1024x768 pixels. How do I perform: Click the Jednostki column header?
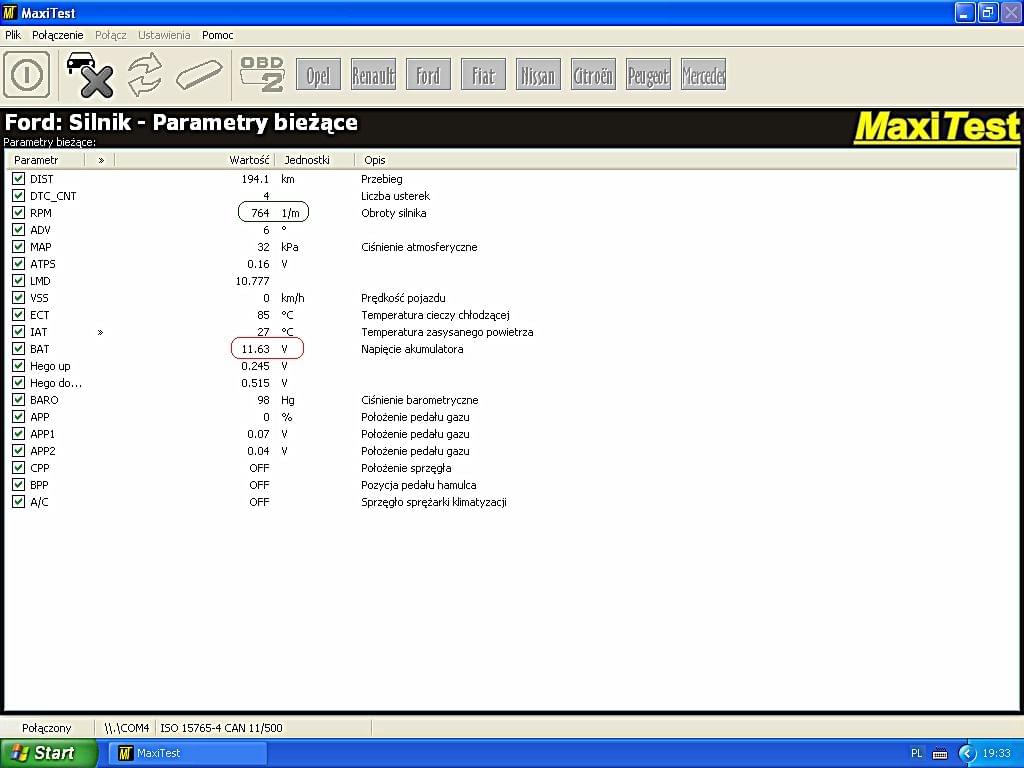click(314, 160)
